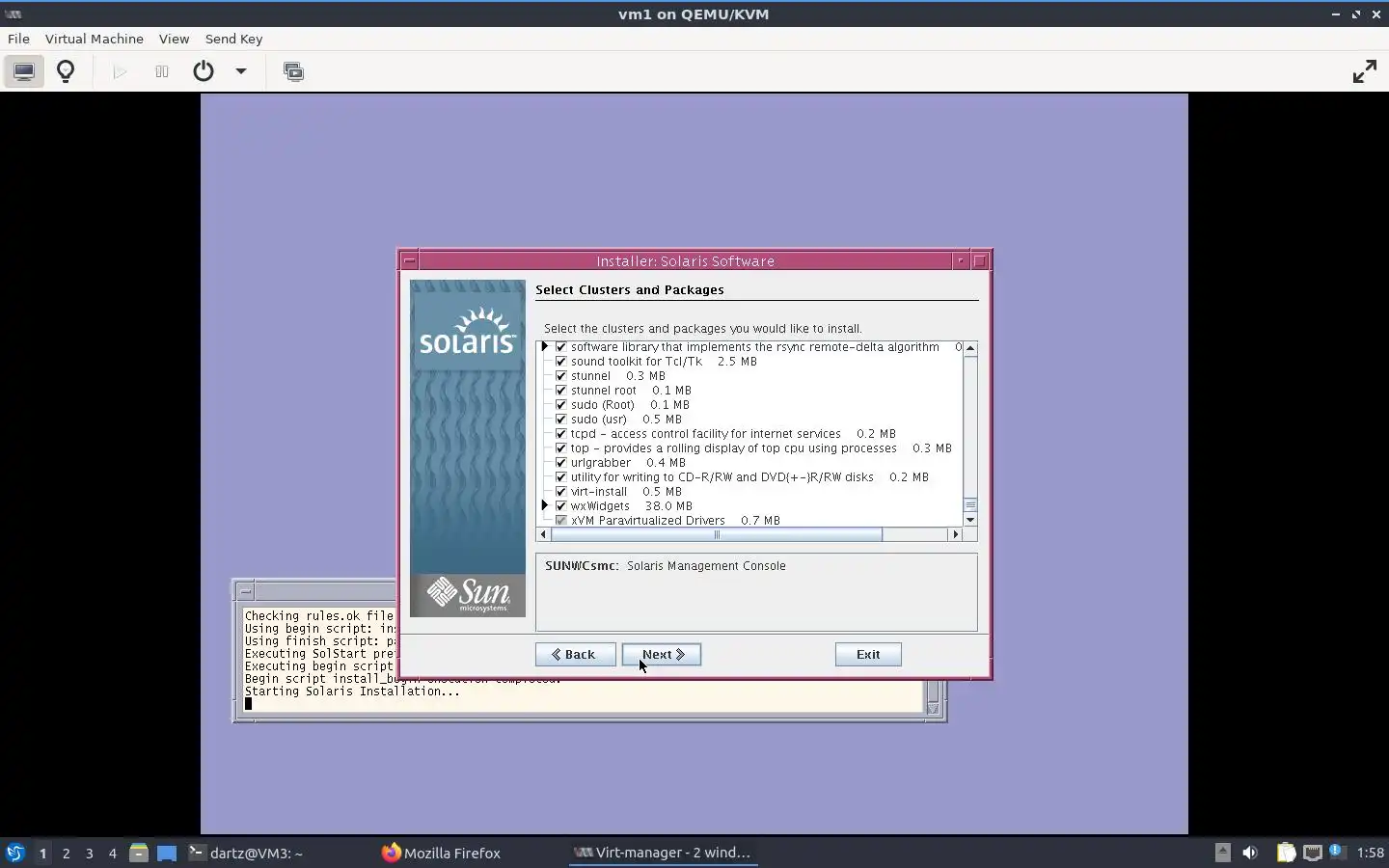The image size is (1389, 868).
Task: Toggle the wxWidgets package checkbox
Action: (x=561, y=506)
